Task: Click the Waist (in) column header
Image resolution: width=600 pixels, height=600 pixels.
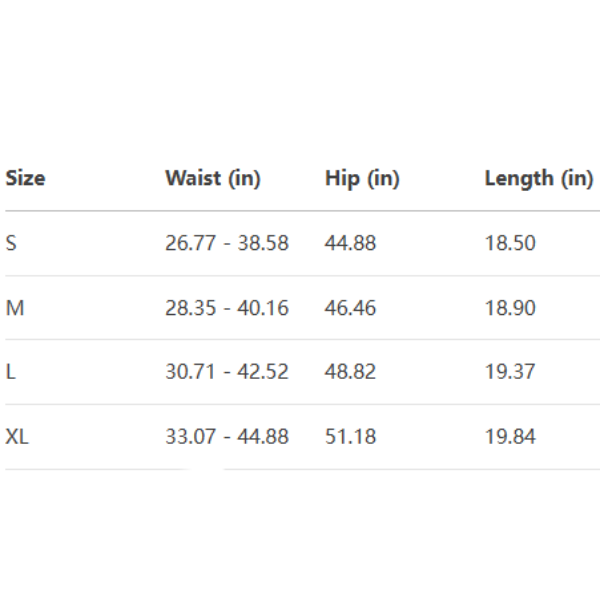Action: [212, 179]
